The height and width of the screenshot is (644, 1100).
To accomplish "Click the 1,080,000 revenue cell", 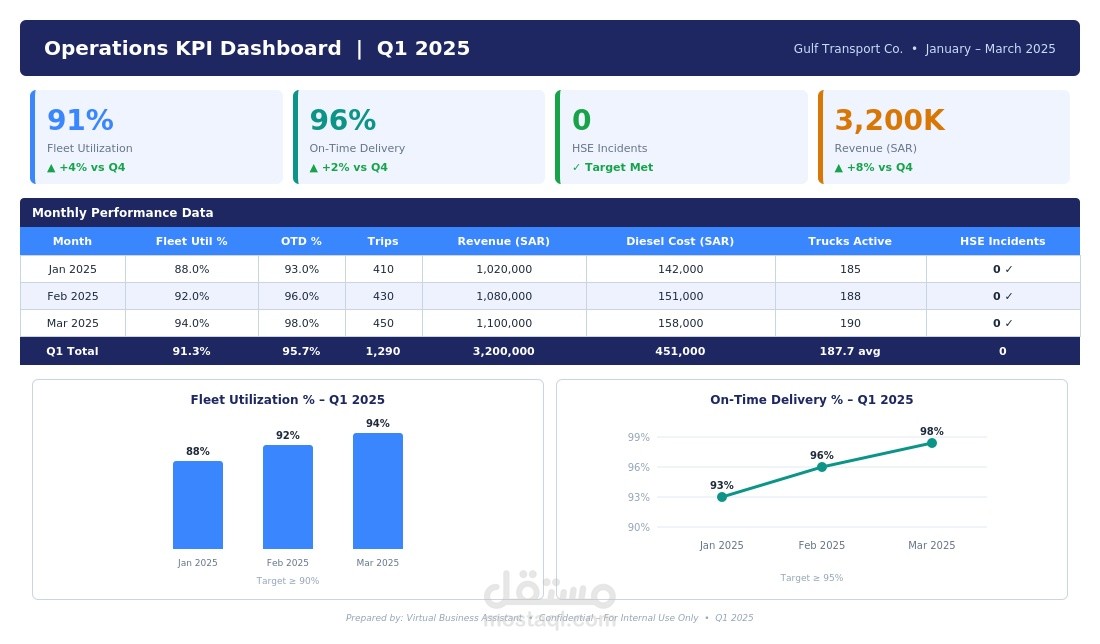I will click(504, 296).
